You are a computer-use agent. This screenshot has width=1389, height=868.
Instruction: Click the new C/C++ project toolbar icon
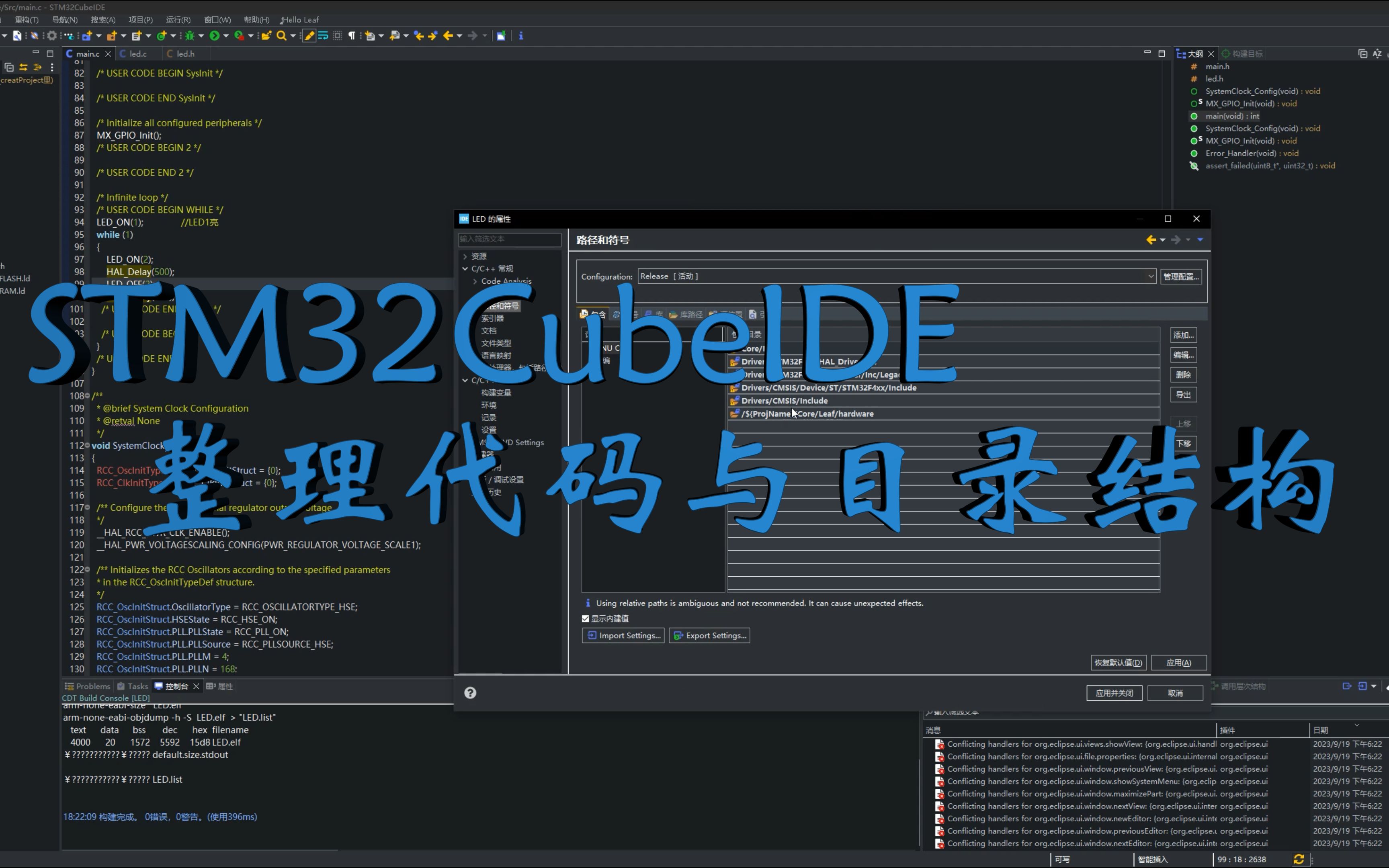coord(87,36)
